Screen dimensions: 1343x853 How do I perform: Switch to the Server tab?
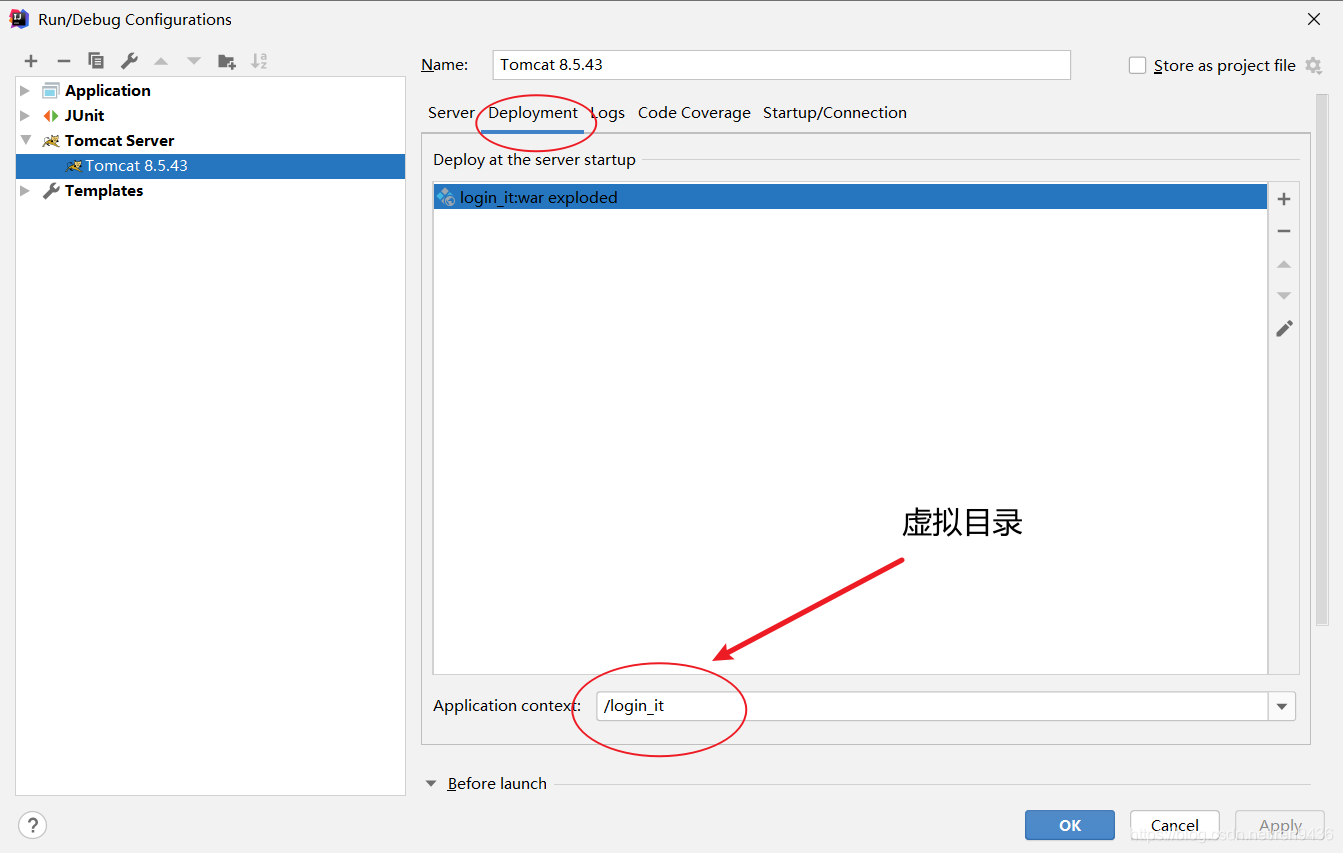tap(451, 113)
